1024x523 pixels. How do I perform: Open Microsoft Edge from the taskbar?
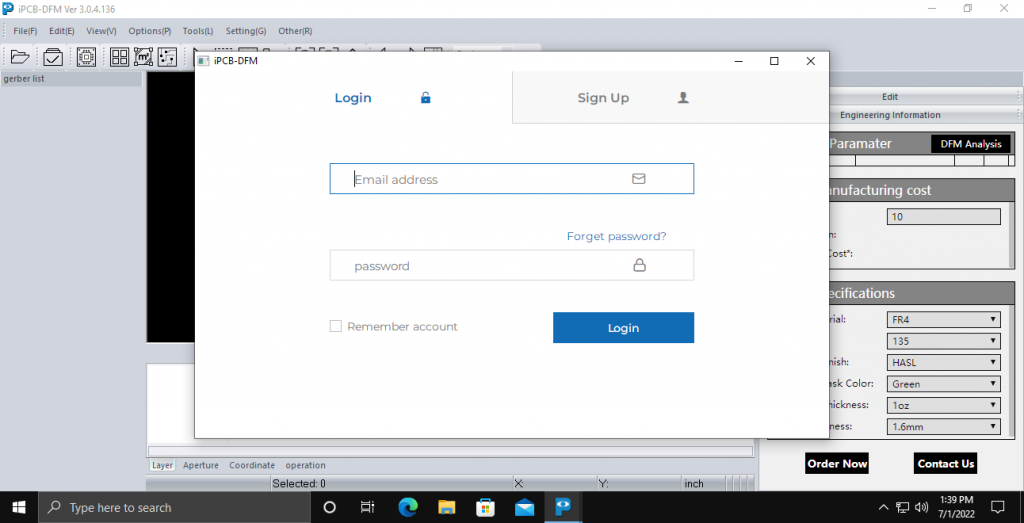(408, 507)
